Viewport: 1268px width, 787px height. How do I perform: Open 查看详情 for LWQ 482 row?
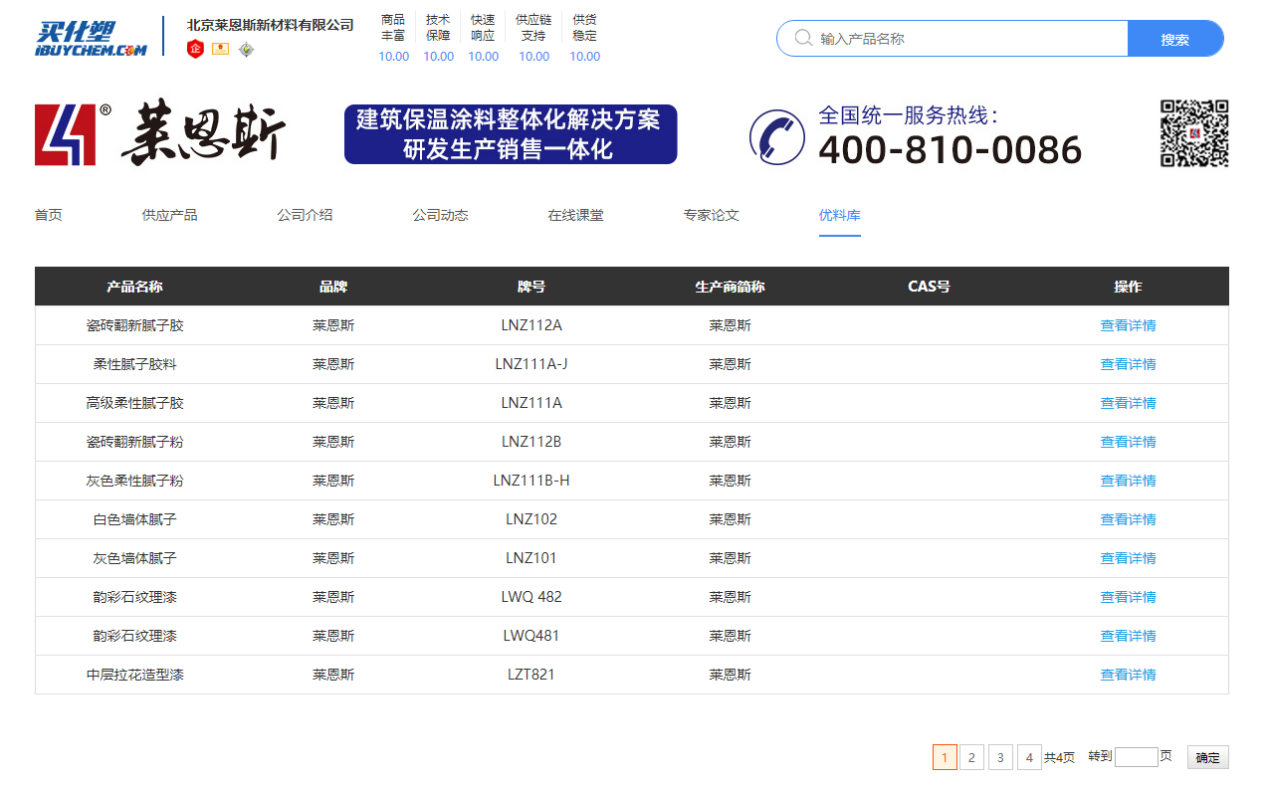coord(1127,597)
